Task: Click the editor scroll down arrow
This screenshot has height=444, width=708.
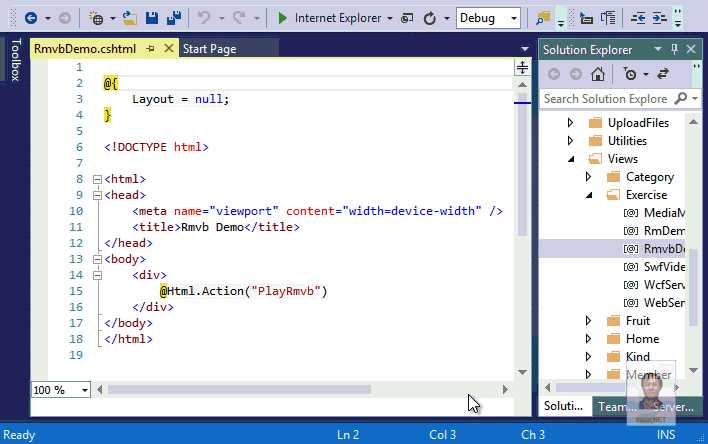Action: pyautogui.click(x=522, y=372)
